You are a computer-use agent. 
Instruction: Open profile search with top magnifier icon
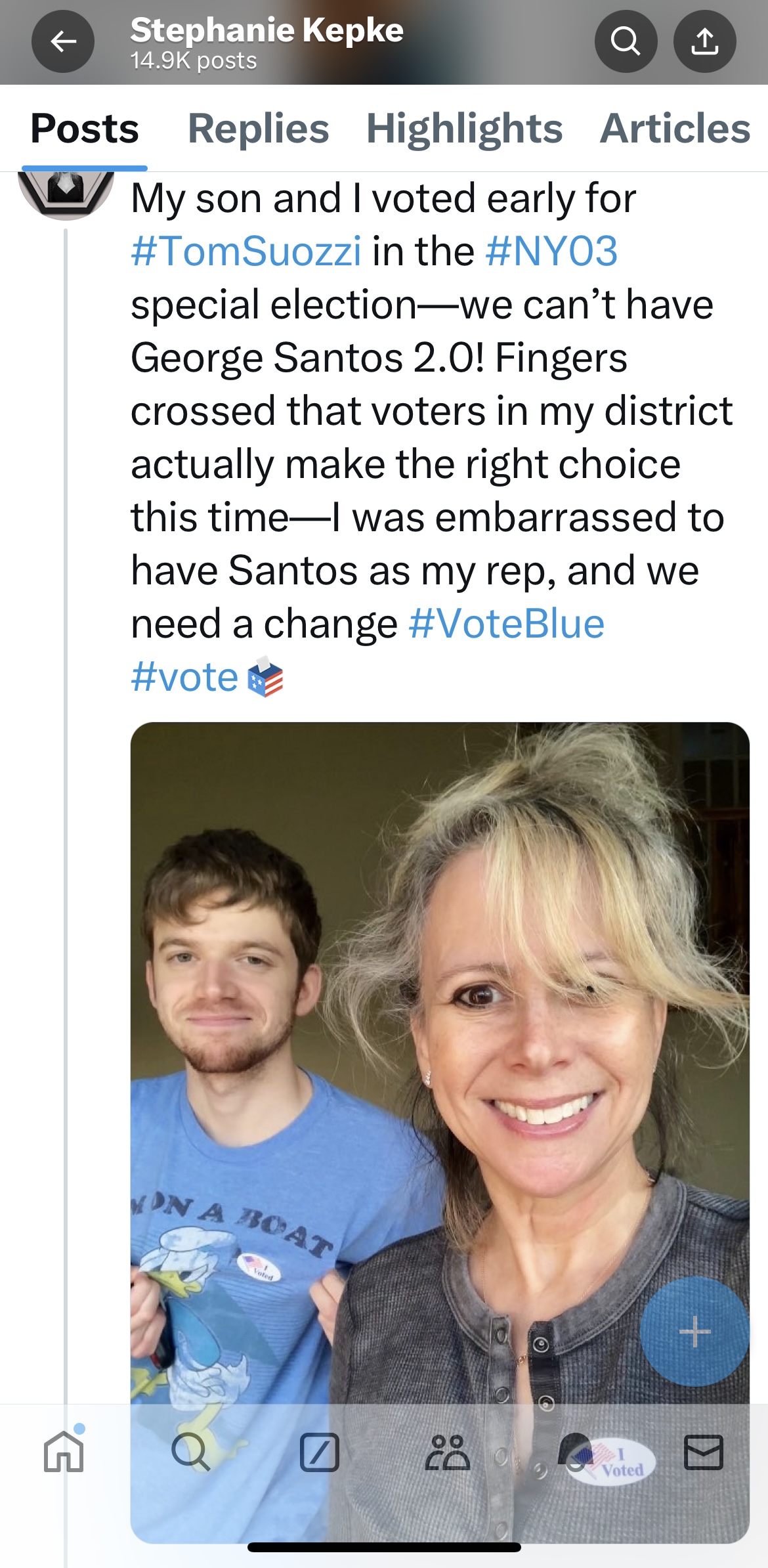coord(626,41)
